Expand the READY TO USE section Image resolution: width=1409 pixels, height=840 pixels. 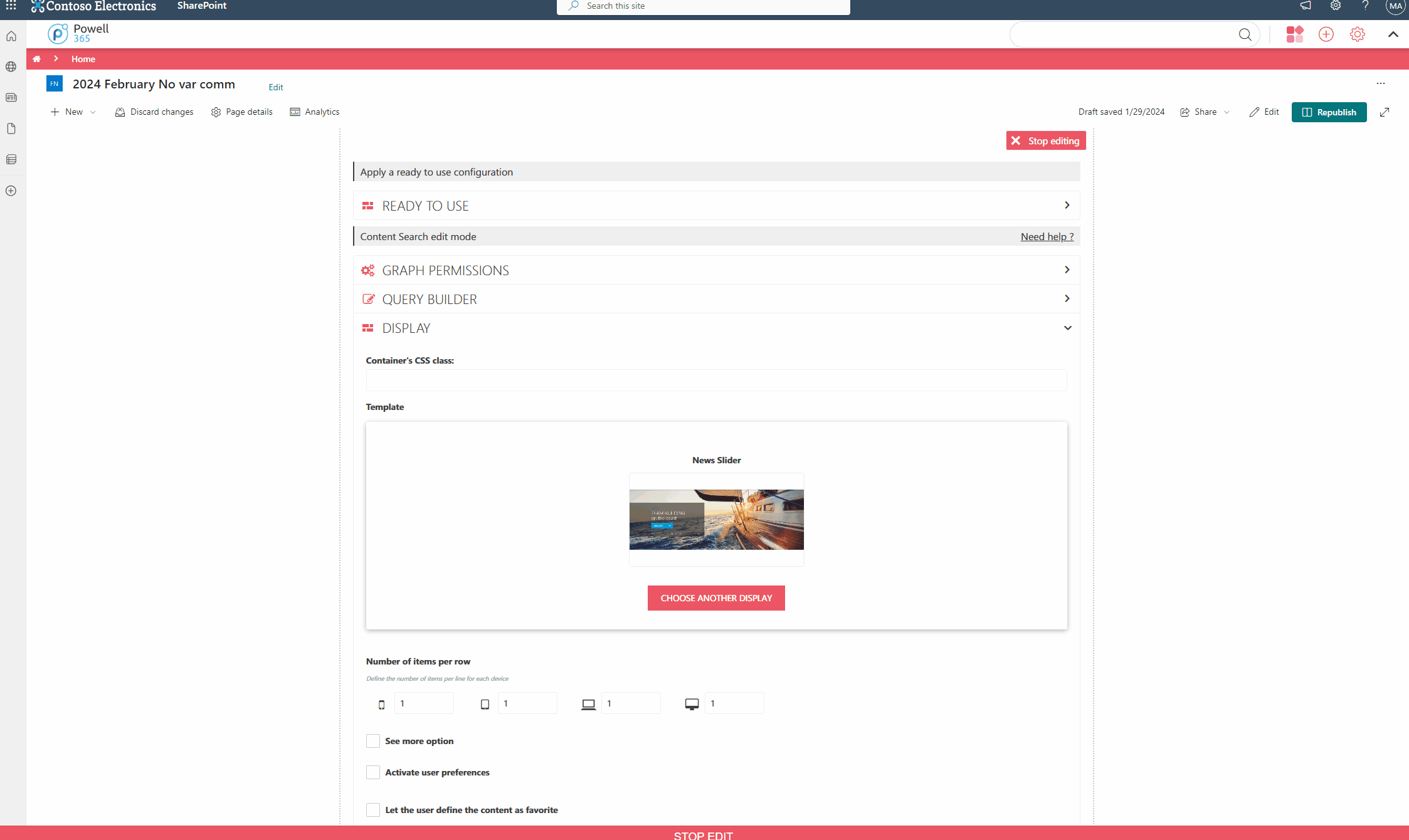(x=716, y=206)
